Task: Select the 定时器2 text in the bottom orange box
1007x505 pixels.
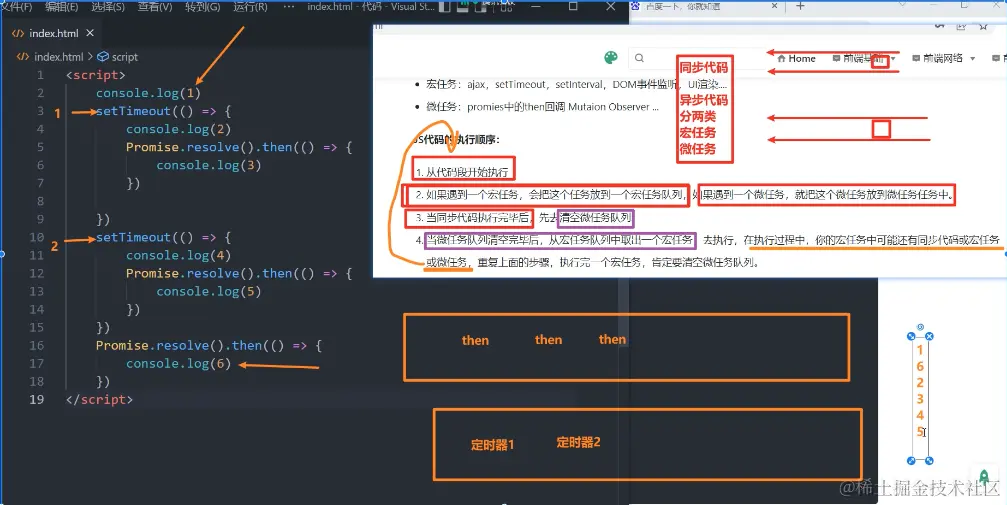Action: point(578,442)
